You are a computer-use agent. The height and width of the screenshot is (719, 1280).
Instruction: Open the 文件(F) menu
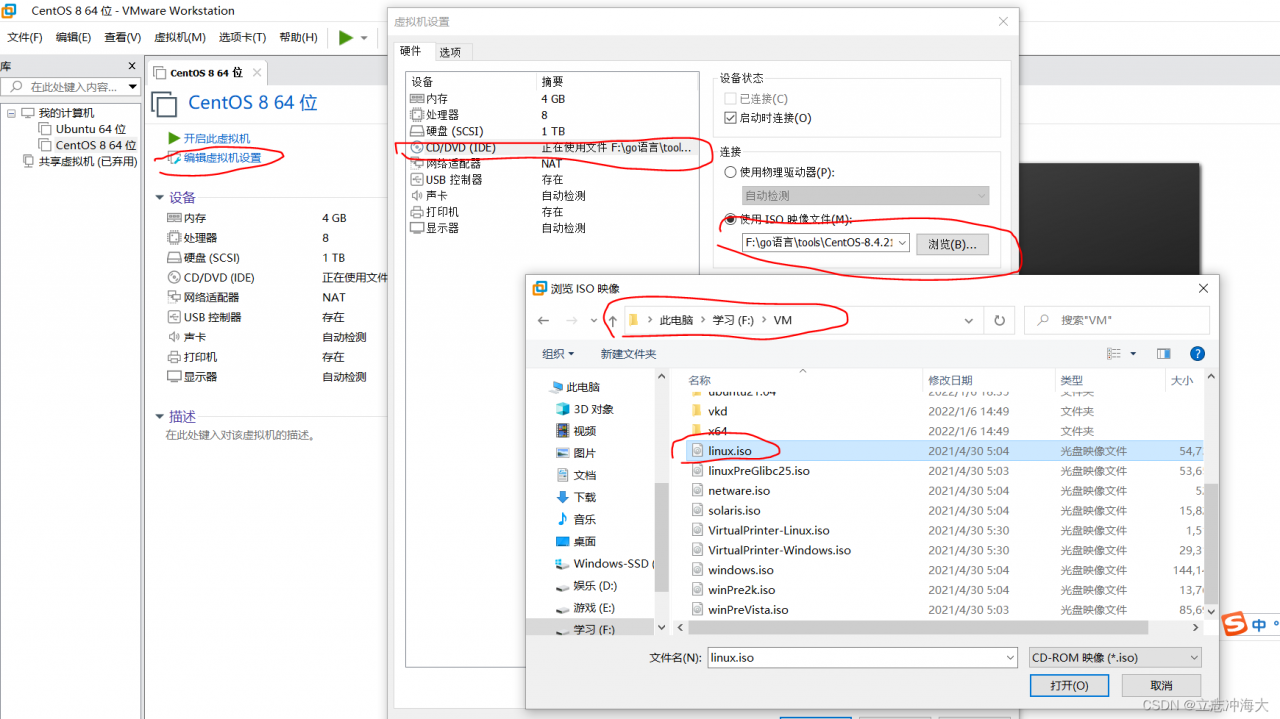point(25,37)
